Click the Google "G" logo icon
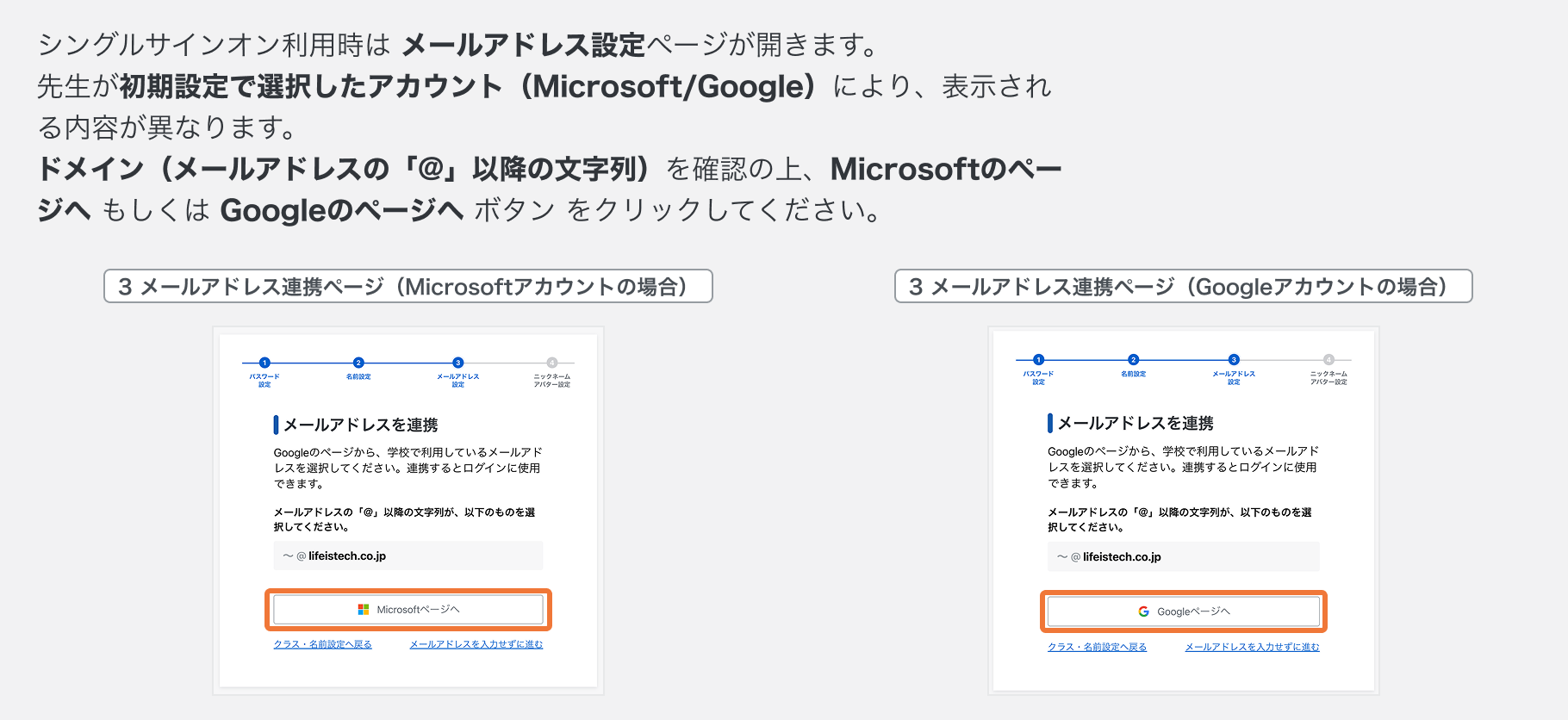The image size is (1568, 720). [1143, 611]
